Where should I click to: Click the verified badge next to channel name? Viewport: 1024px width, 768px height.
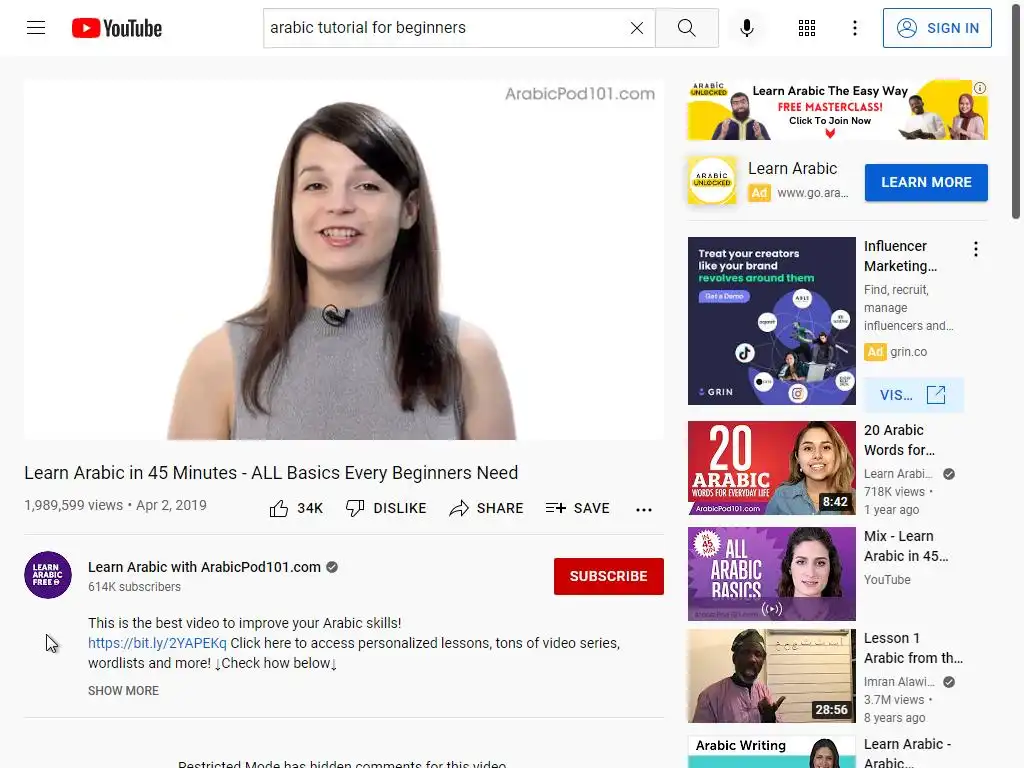[x=332, y=567]
